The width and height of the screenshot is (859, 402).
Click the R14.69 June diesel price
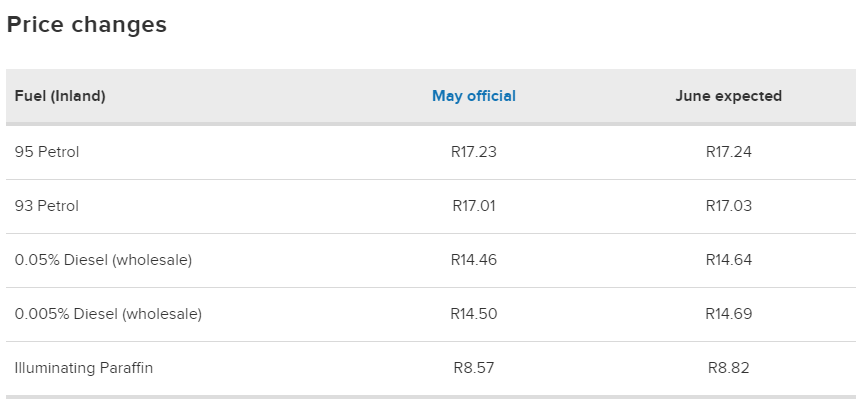[x=728, y=314]
